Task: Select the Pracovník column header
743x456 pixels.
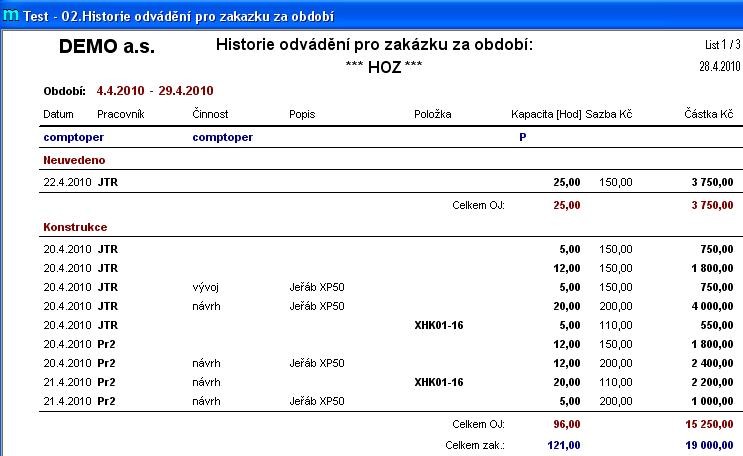Action: [121, 114]
